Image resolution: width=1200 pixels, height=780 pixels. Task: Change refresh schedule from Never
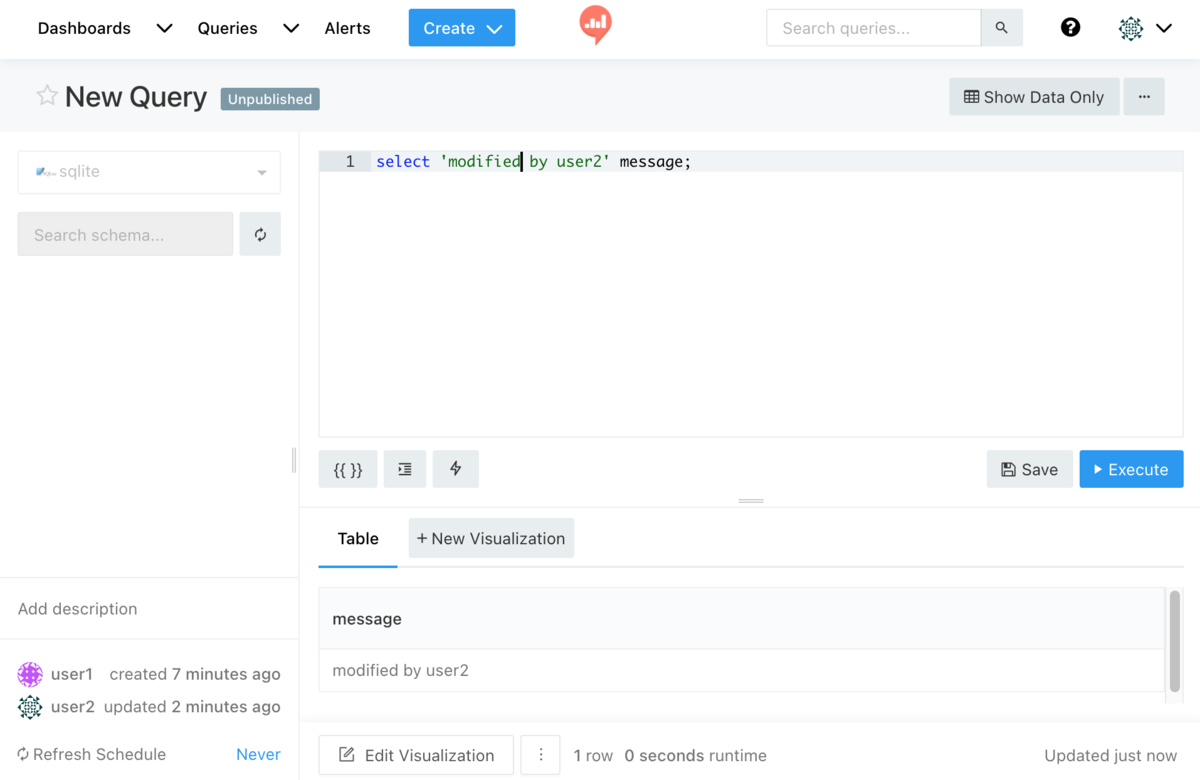point(257,754)
